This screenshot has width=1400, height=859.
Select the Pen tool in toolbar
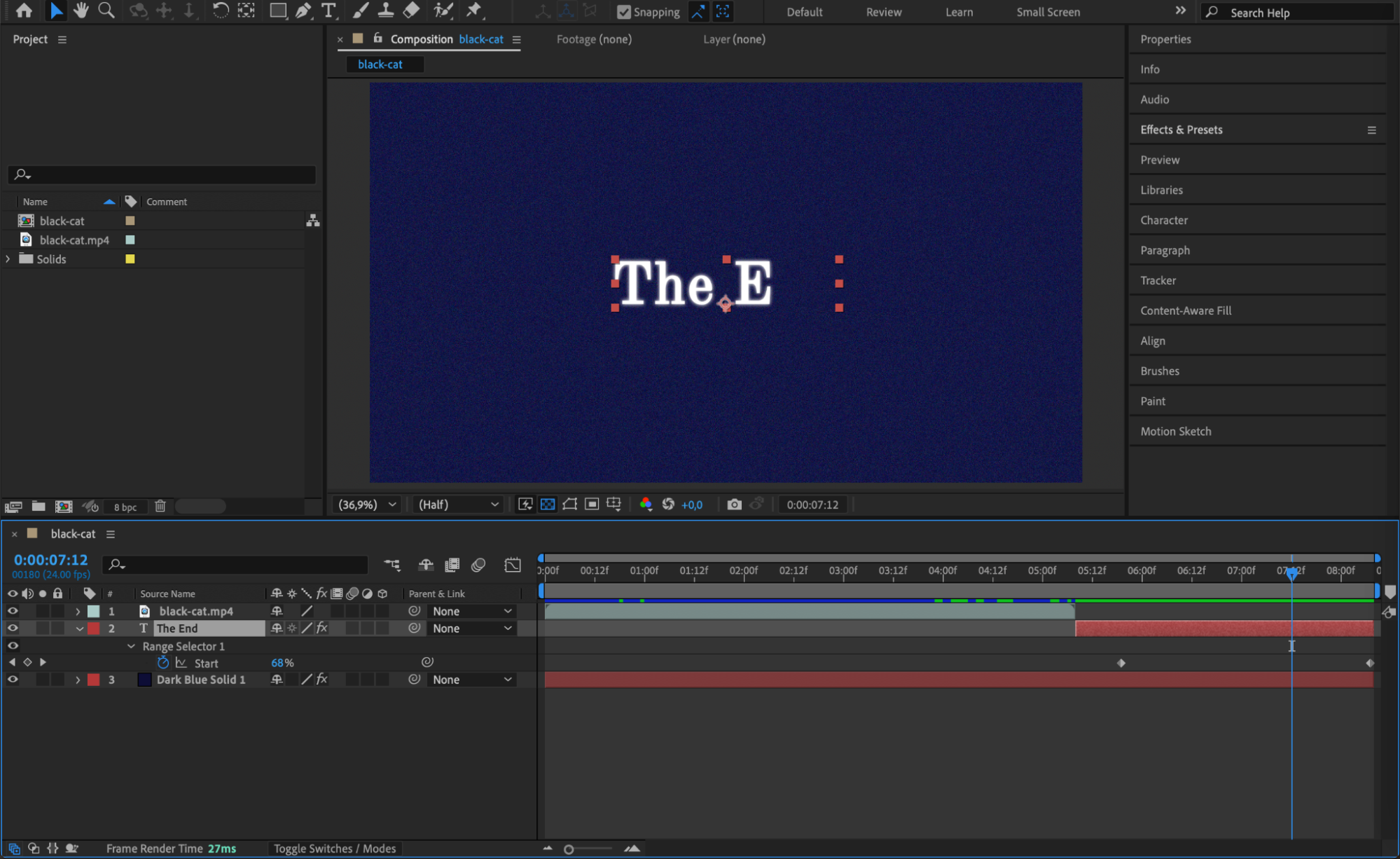tap(303, 11)
